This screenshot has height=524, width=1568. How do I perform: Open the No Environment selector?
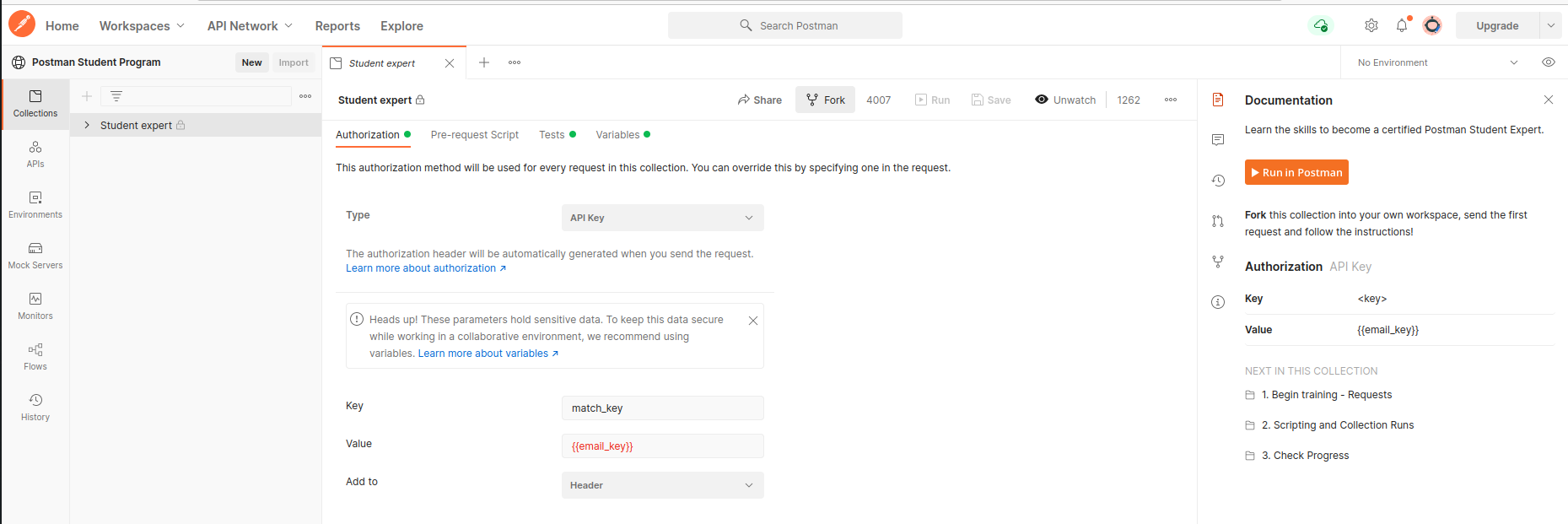pyautogui.click(x=1437, y=62)
